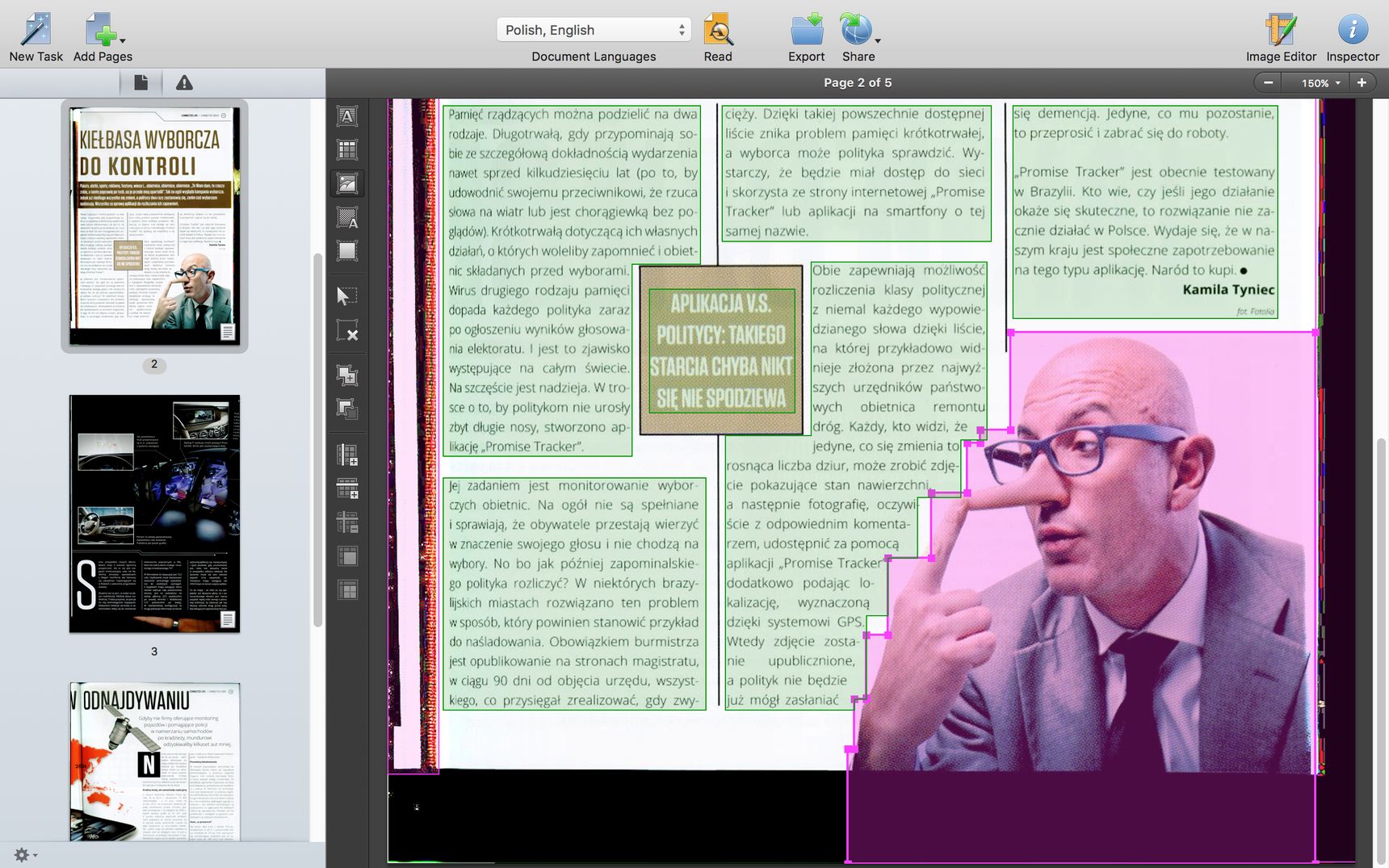Viewport: 1389px width, 868px height.
Task: Select the draw Text Area tool
Action: click(347, 116)
